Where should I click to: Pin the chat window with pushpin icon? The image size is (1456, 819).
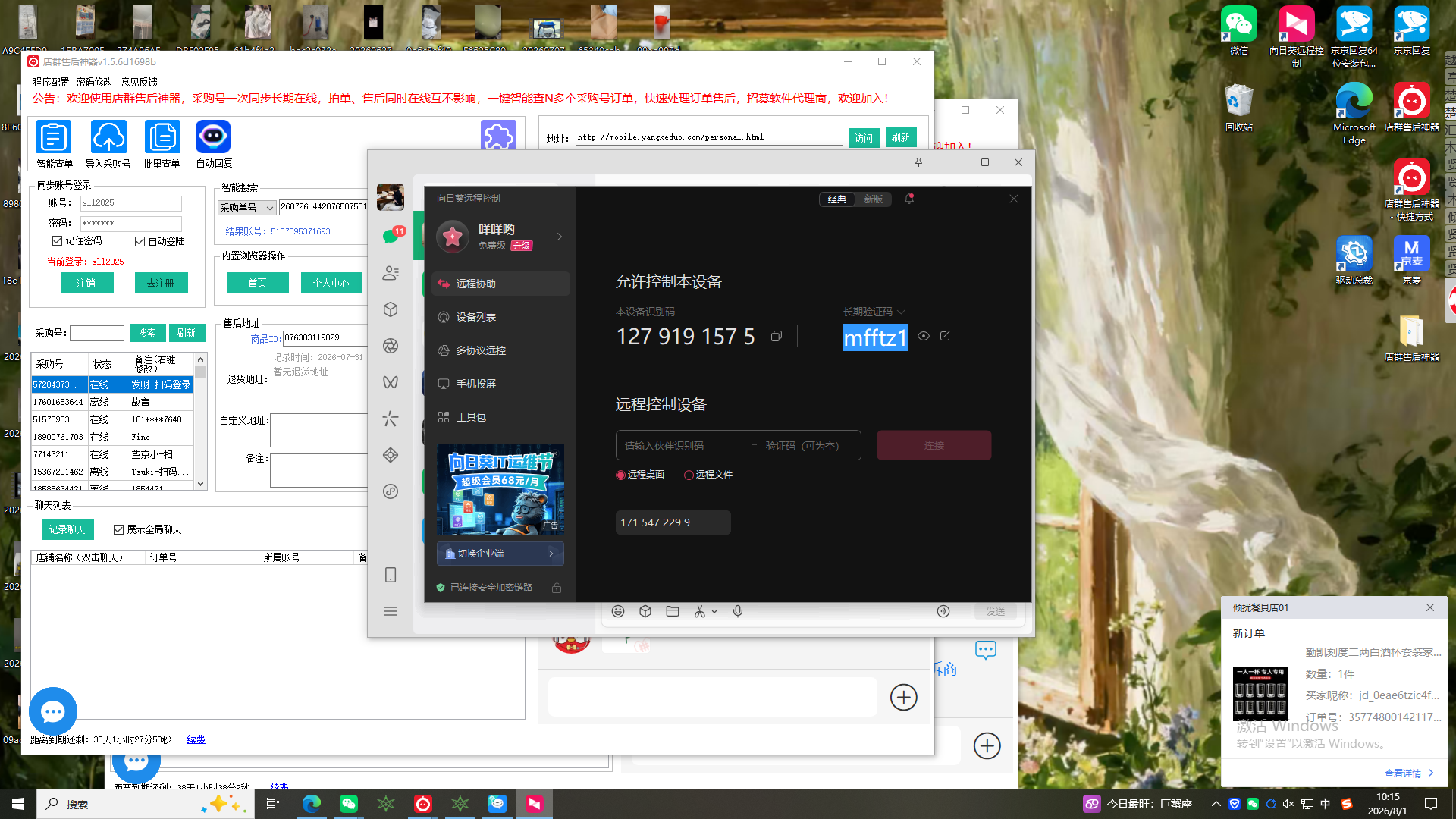pyautogui.click(x=918, y=162)
